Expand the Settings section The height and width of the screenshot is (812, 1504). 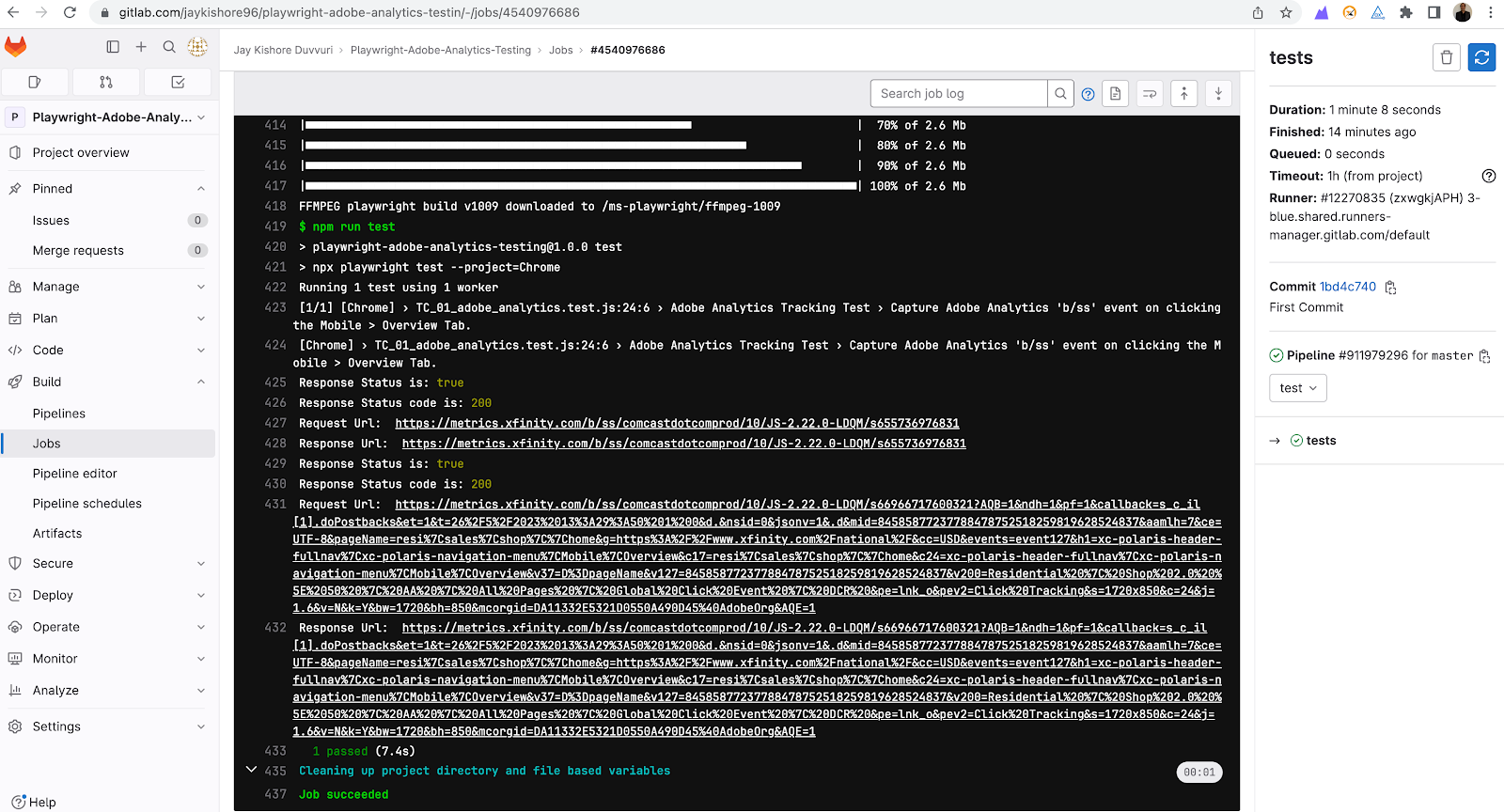[x=109, y=726]
